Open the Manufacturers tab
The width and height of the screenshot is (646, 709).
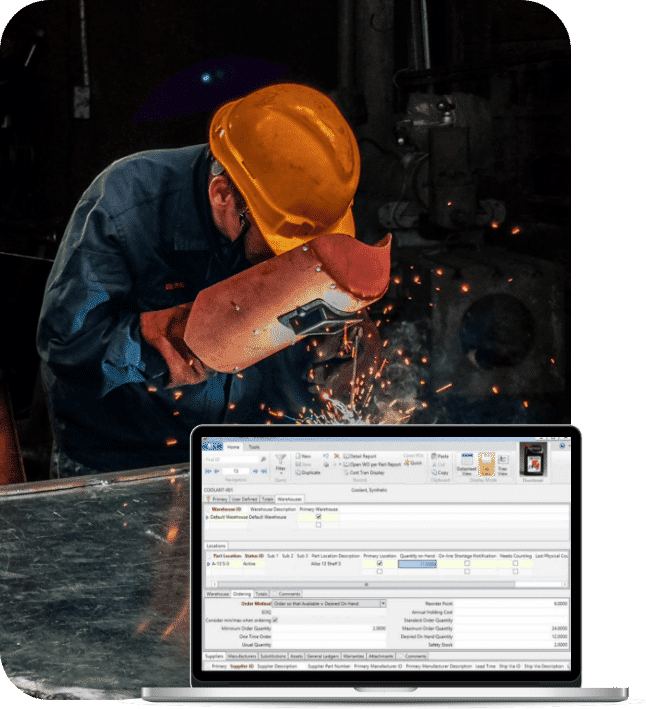tap(243, 656)
